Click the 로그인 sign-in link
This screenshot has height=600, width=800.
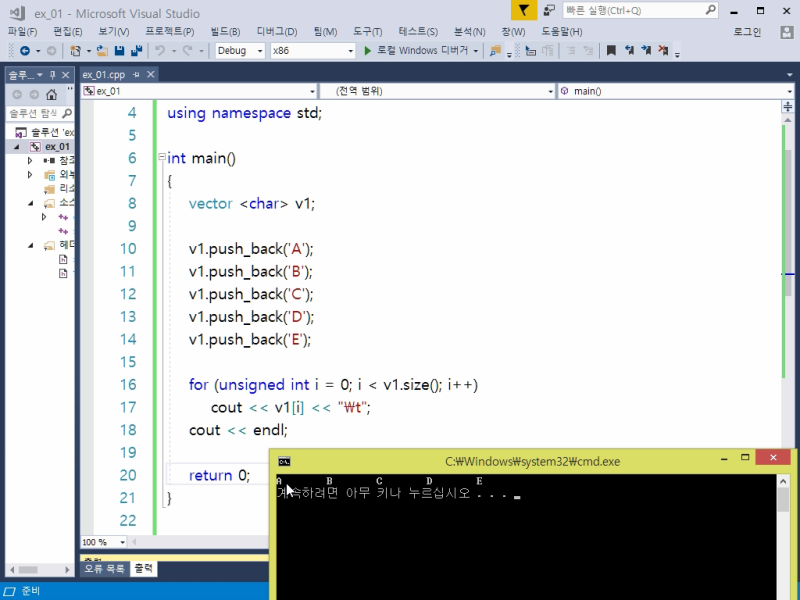click(x=747, y=32)
